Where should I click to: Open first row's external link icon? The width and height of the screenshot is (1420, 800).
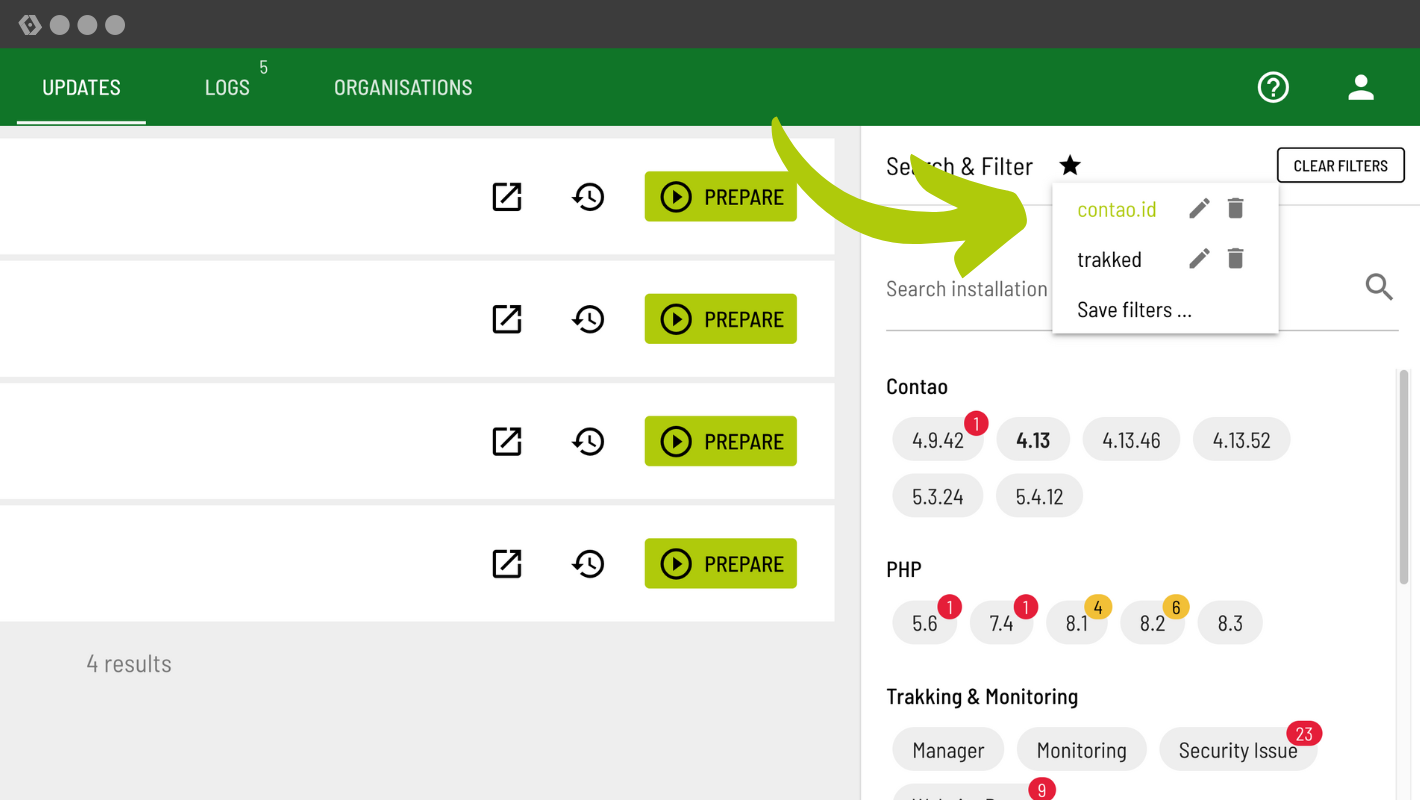[507, 197]
